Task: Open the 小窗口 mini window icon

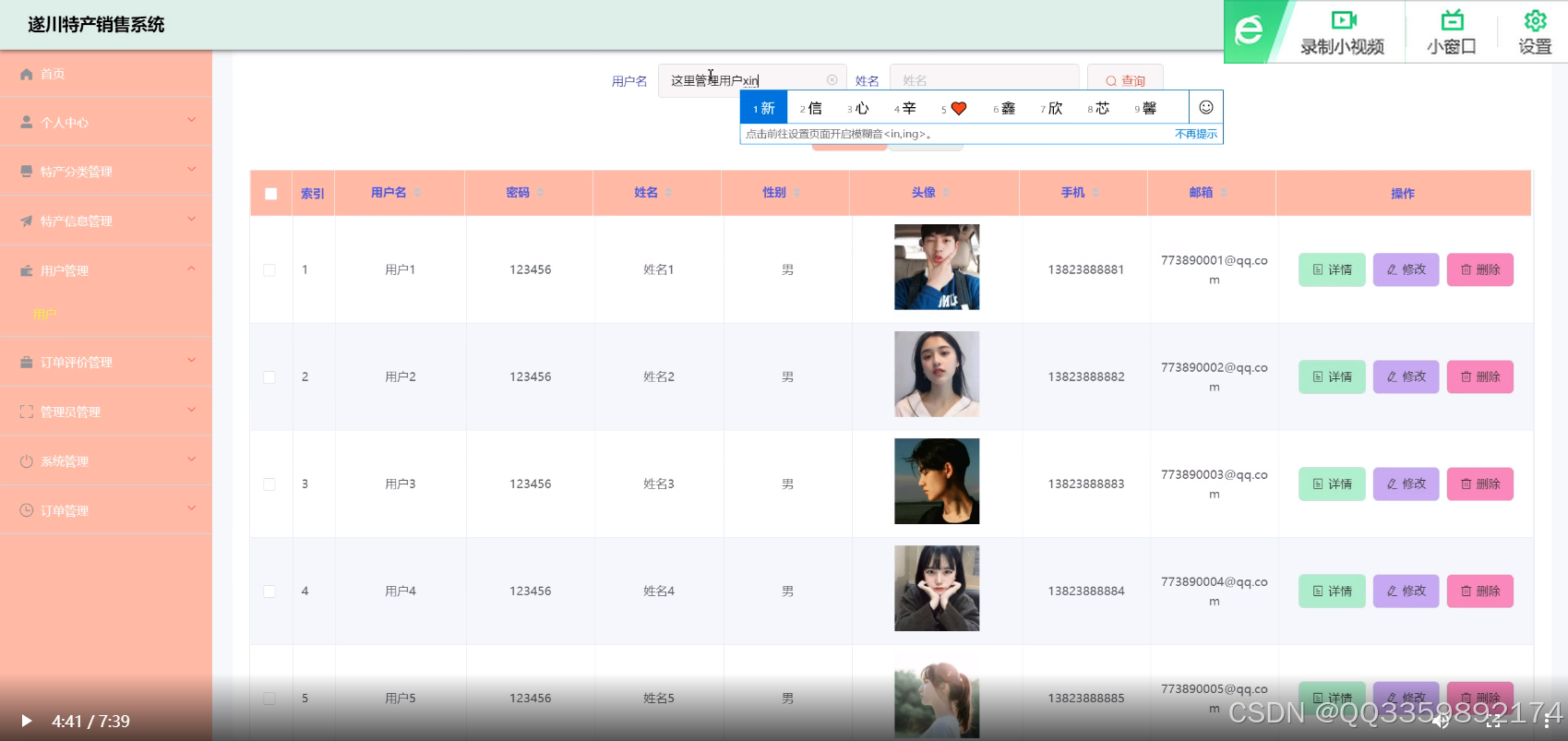Action: (1452, 20)
